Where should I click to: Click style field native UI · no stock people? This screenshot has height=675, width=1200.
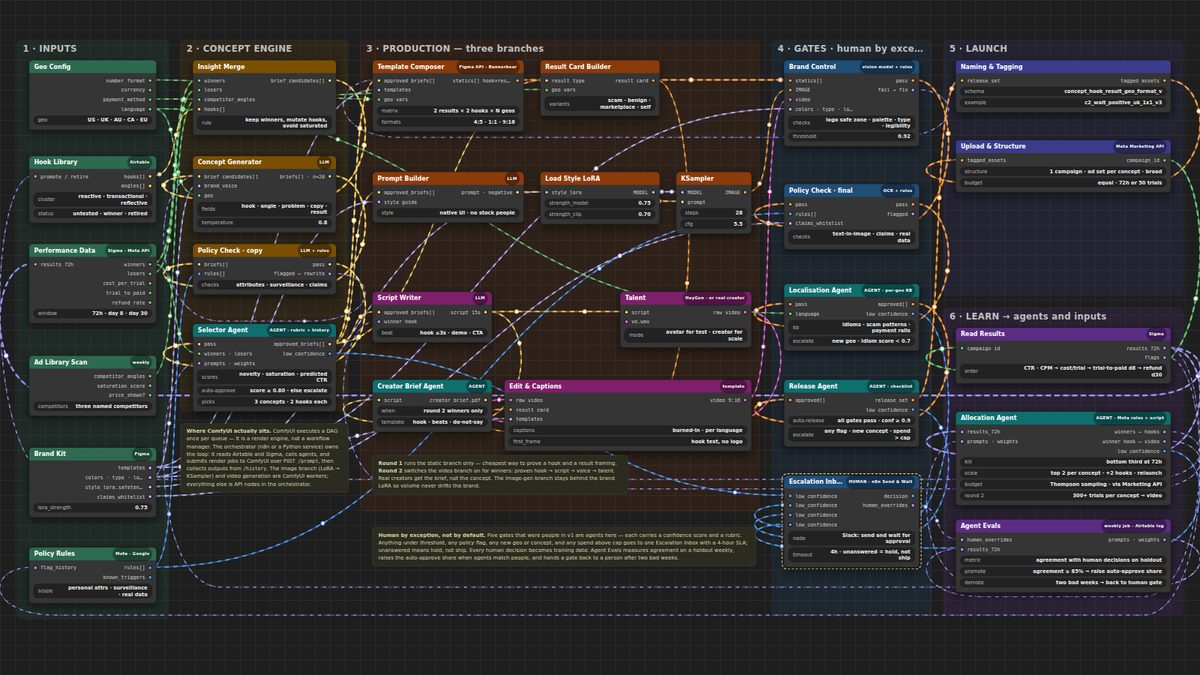coord(447,213)
